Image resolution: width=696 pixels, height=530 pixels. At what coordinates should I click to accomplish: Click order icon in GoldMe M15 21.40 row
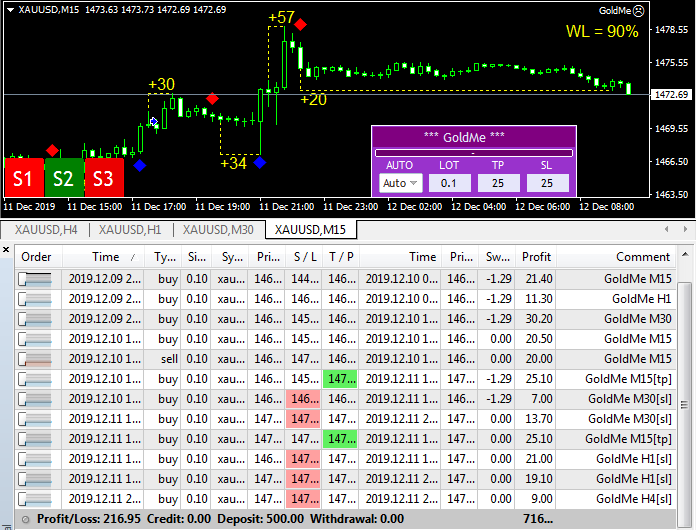click(x=35, y=279)
